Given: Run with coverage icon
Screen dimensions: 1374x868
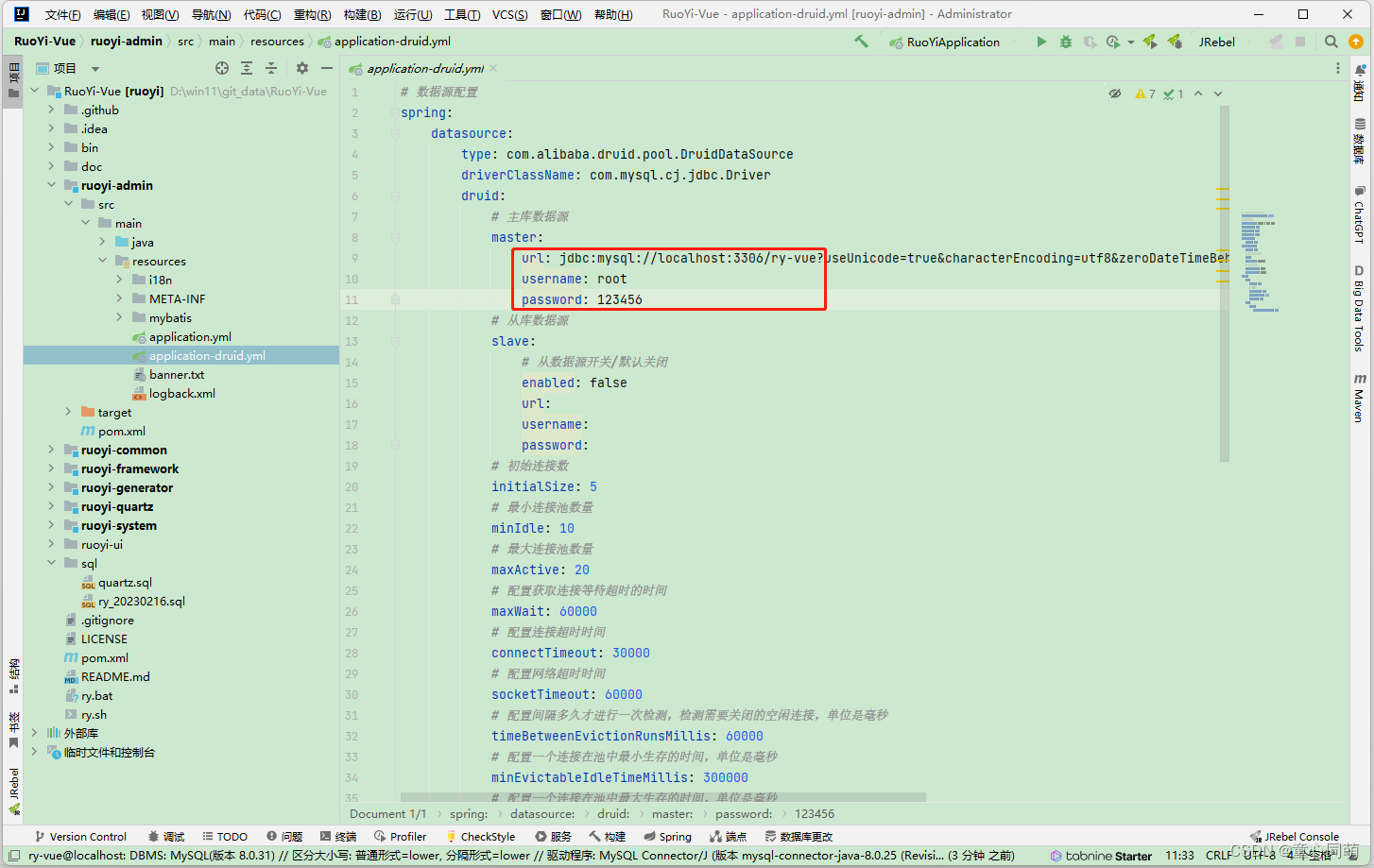Looking at the screenshot, I should pos(1090,42).
